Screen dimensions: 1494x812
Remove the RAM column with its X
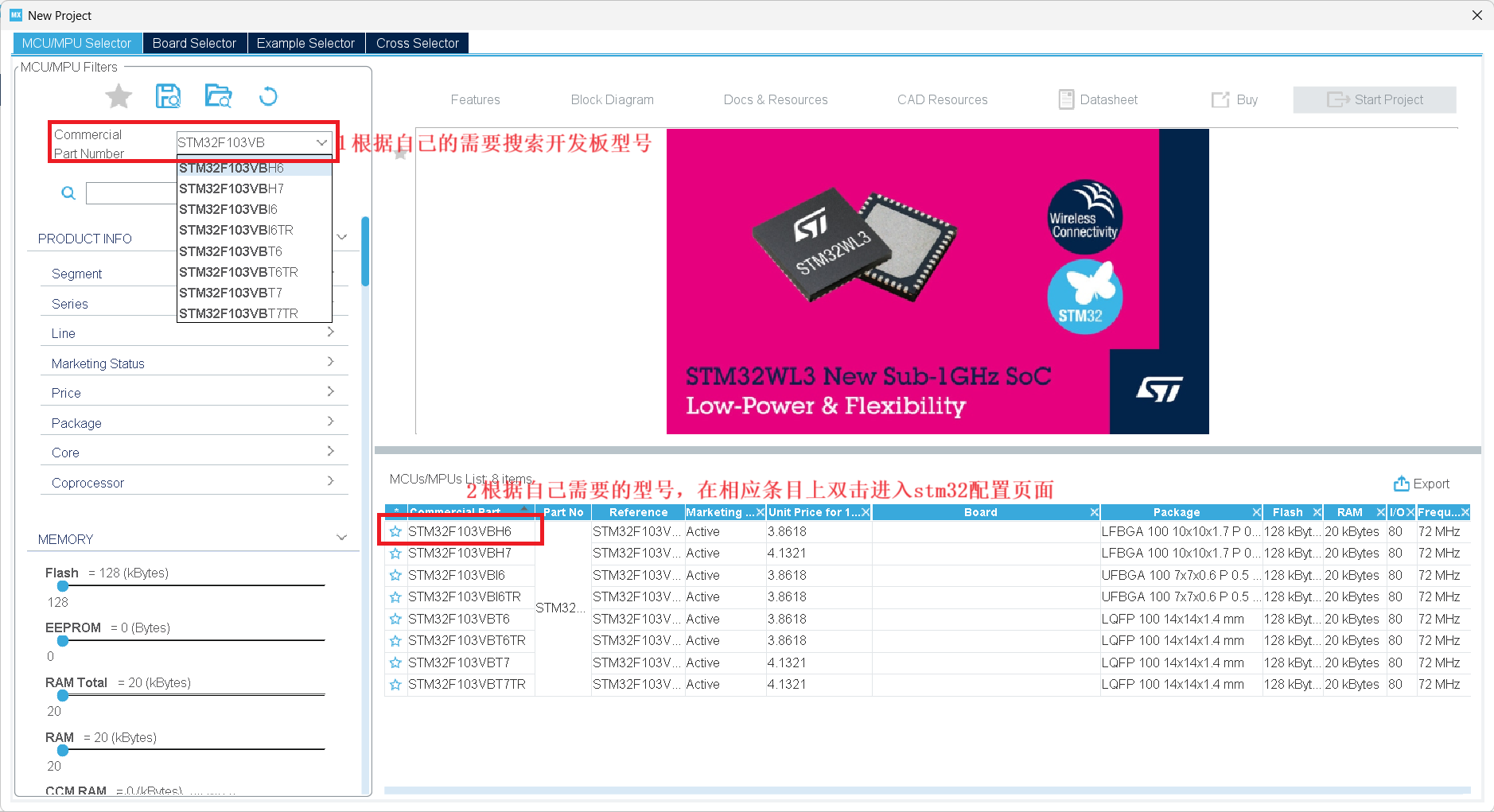[x=1381, y=512]
